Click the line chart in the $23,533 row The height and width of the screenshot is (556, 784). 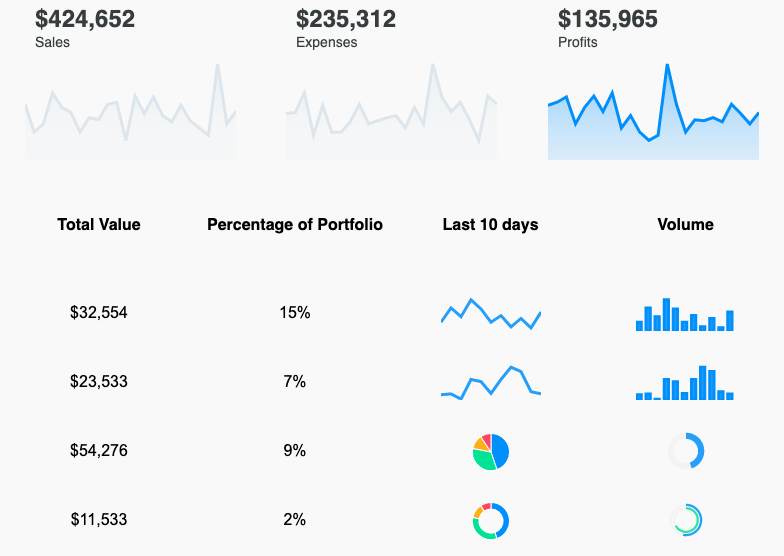click(x=490, y=383)
